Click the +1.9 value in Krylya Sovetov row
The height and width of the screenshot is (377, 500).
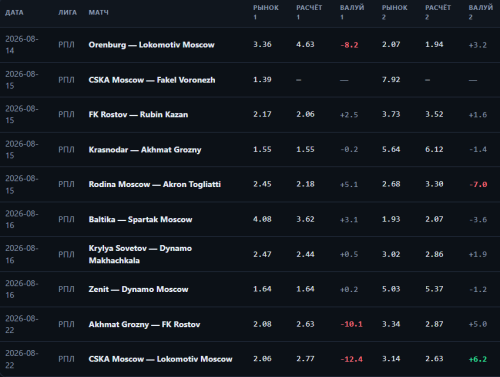click(x=478, y=254)
